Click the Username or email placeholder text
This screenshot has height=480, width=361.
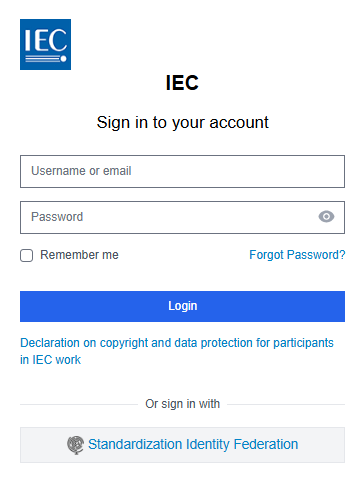pos(81,171)
